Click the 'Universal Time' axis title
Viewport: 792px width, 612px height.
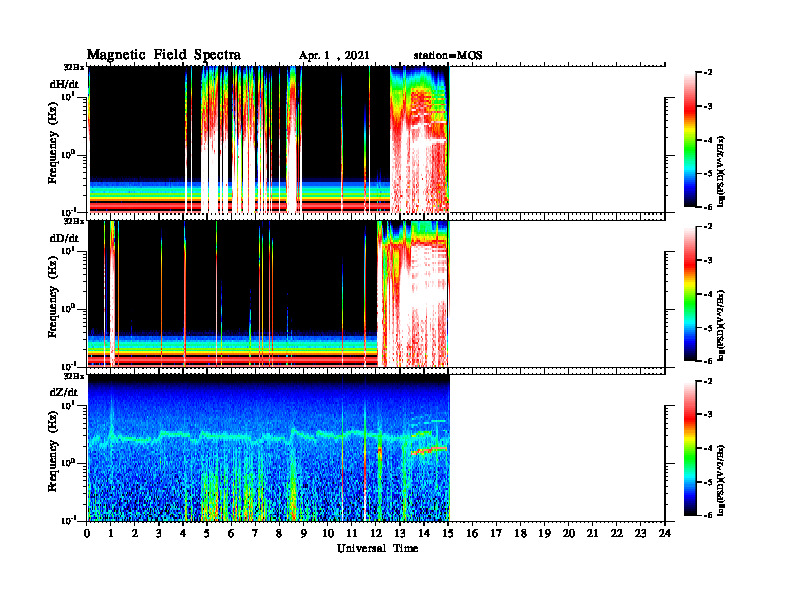[377, 548]
